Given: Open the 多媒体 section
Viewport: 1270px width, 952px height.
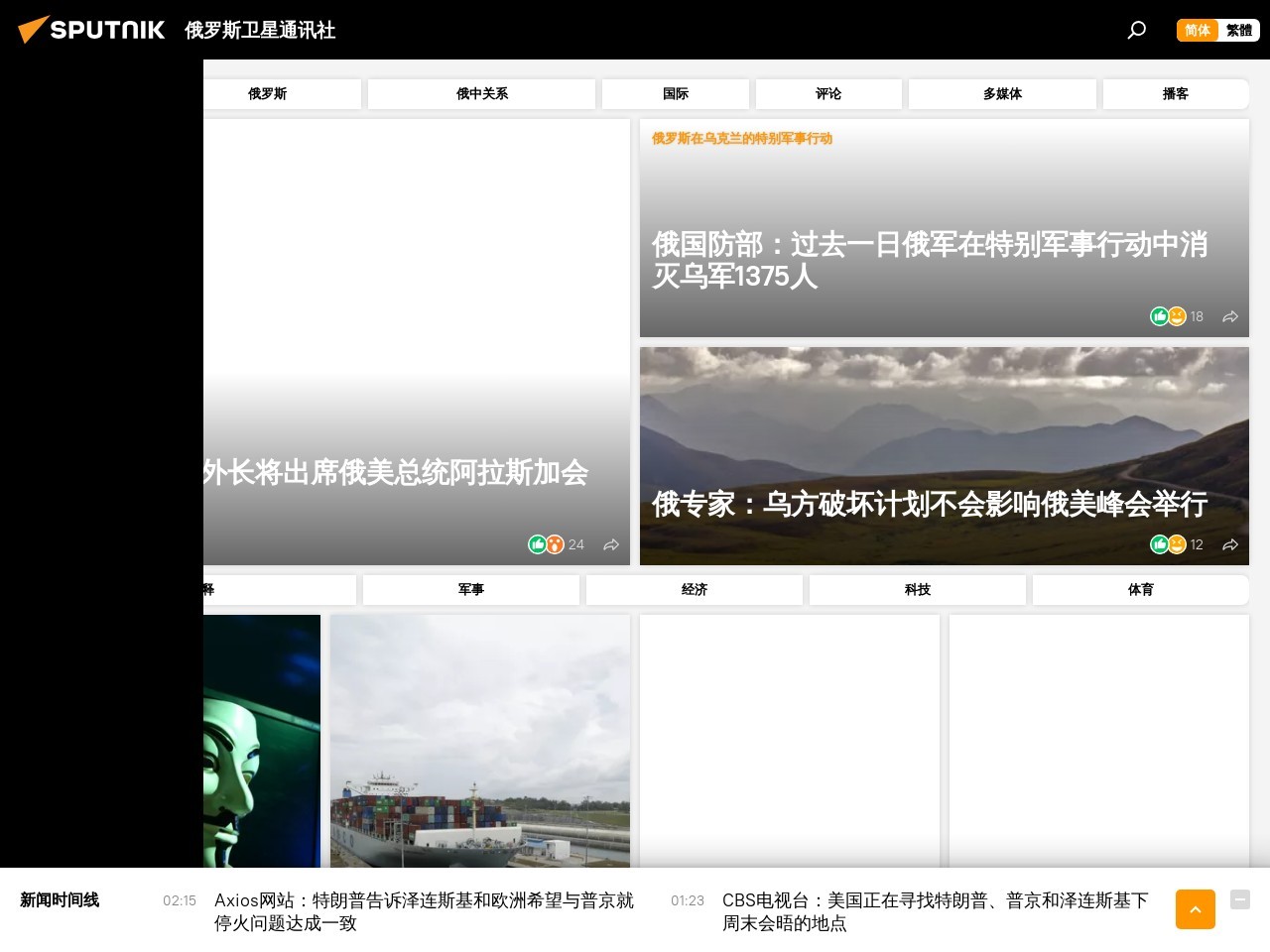Looking at the screenshot, I should [x=1002, y=93].
